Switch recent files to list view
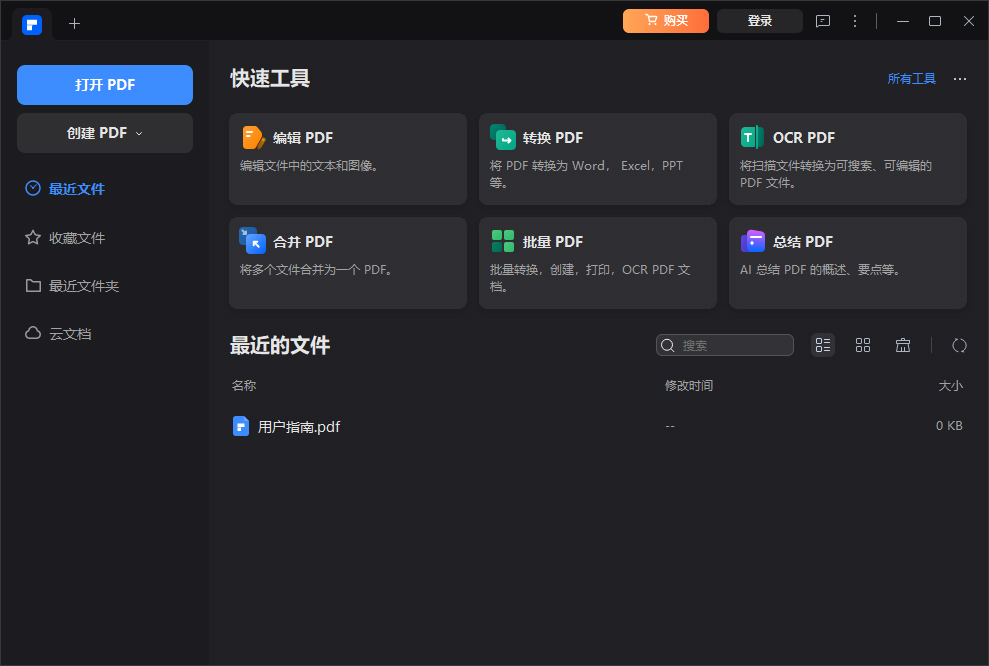Viewport: 989px width, 666px height. [822, 345]
